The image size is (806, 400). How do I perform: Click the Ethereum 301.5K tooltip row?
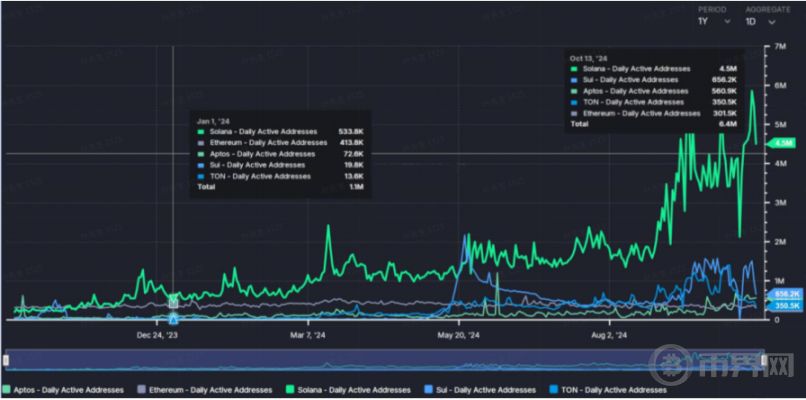click(x=654, y=113)
